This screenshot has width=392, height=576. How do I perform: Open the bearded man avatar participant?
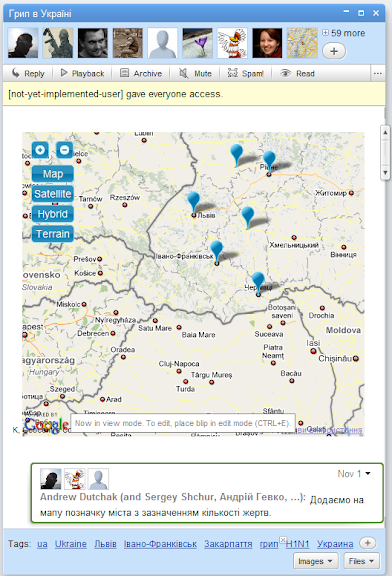tap(93, 43)
